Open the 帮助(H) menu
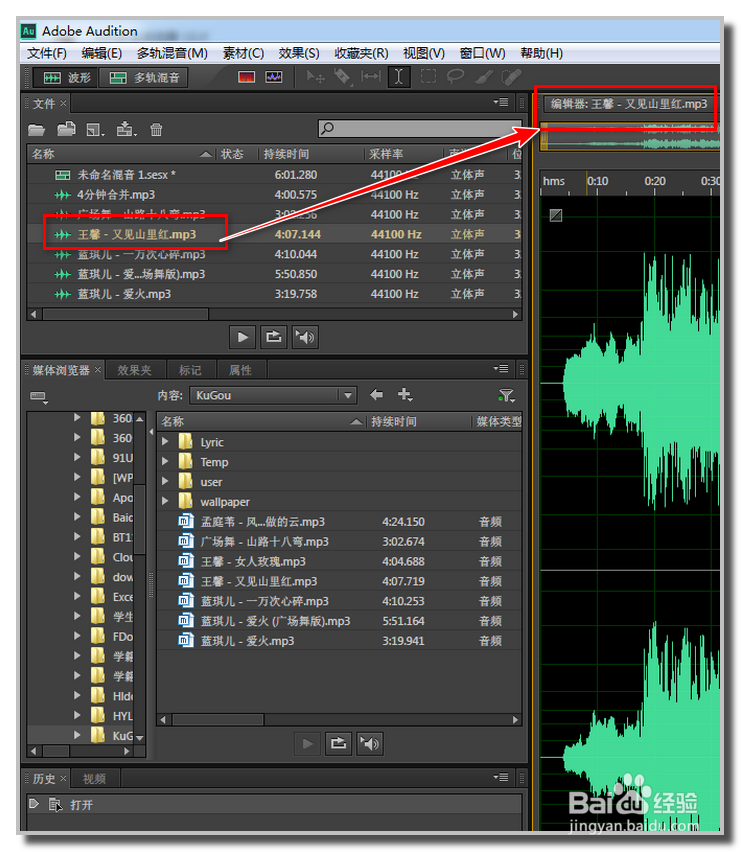 coord(542,53)
